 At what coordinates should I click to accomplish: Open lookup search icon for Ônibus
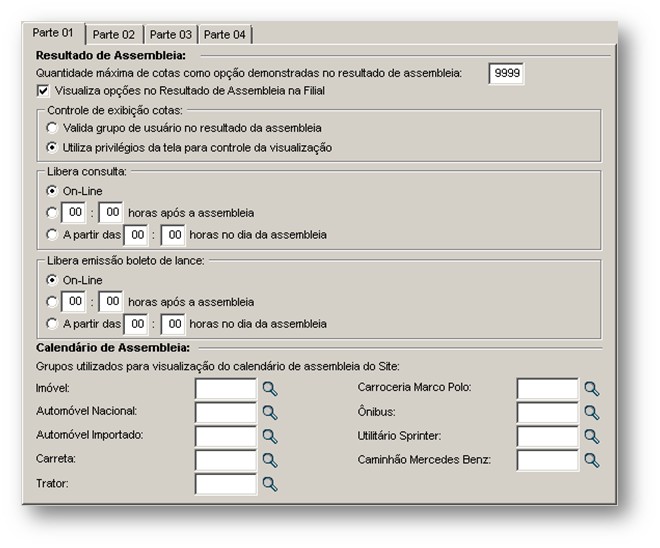click(592, 412)
